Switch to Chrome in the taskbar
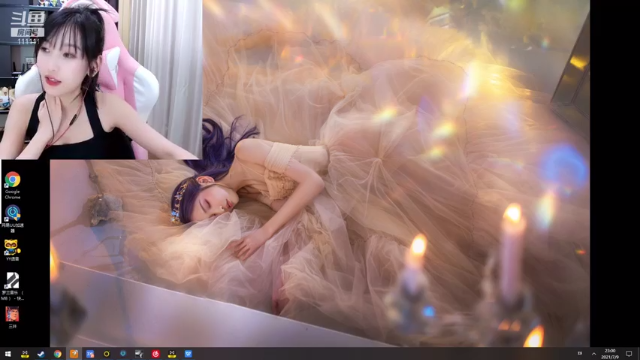Image resolution: width=640 pixels, height=360 pixels. (58, 354)
